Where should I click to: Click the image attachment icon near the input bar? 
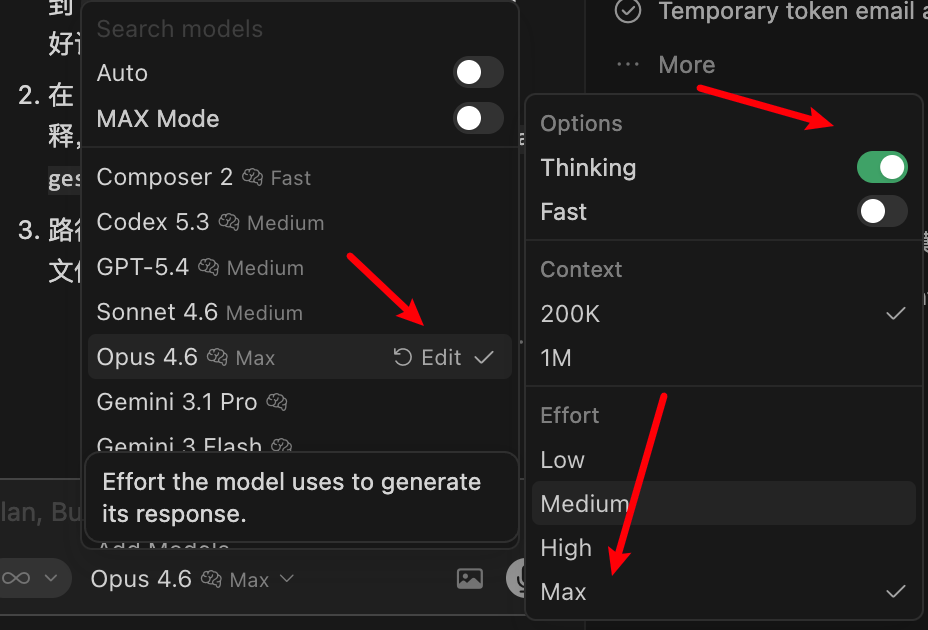(469, 578)
